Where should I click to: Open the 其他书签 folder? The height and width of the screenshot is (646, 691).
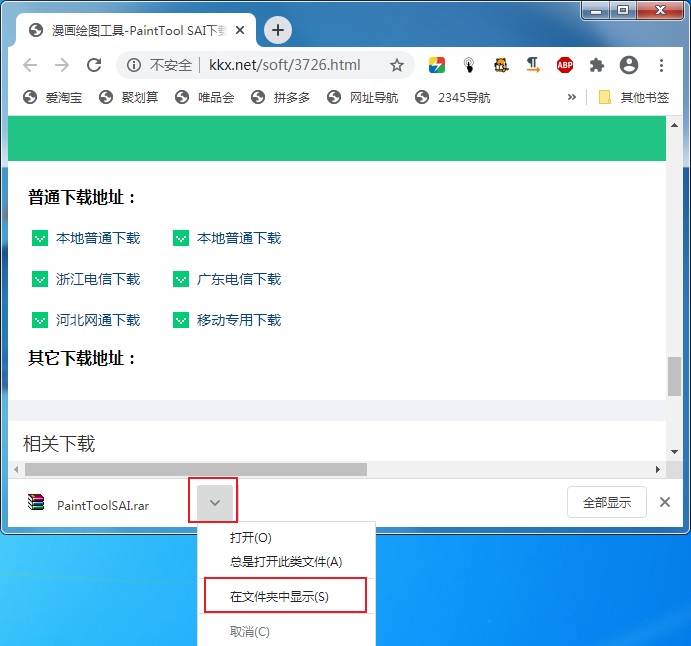point(634,97)
